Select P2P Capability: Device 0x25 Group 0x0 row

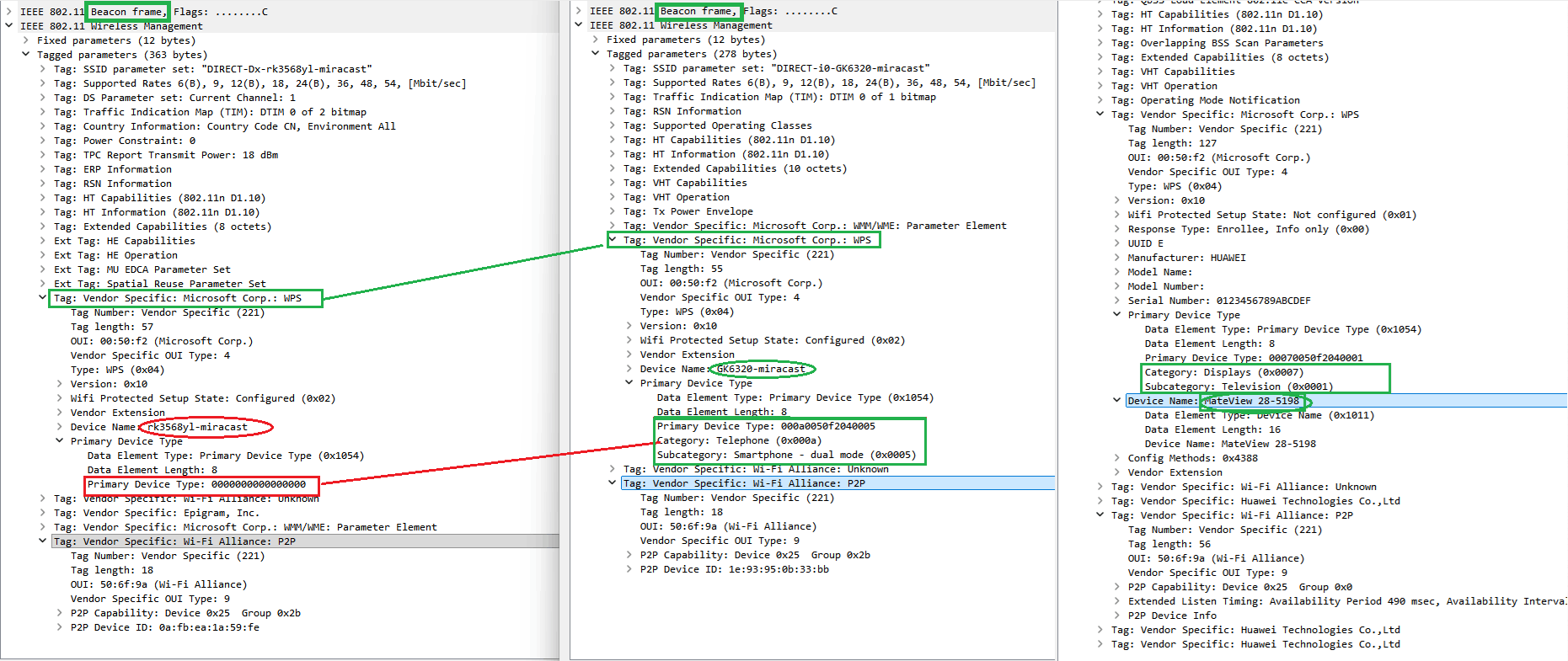(x=1240, y=587)
